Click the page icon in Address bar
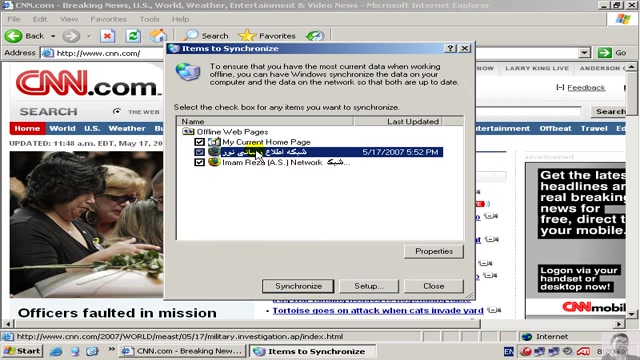The height and width of the screenshot is (360, 640). 48,53
